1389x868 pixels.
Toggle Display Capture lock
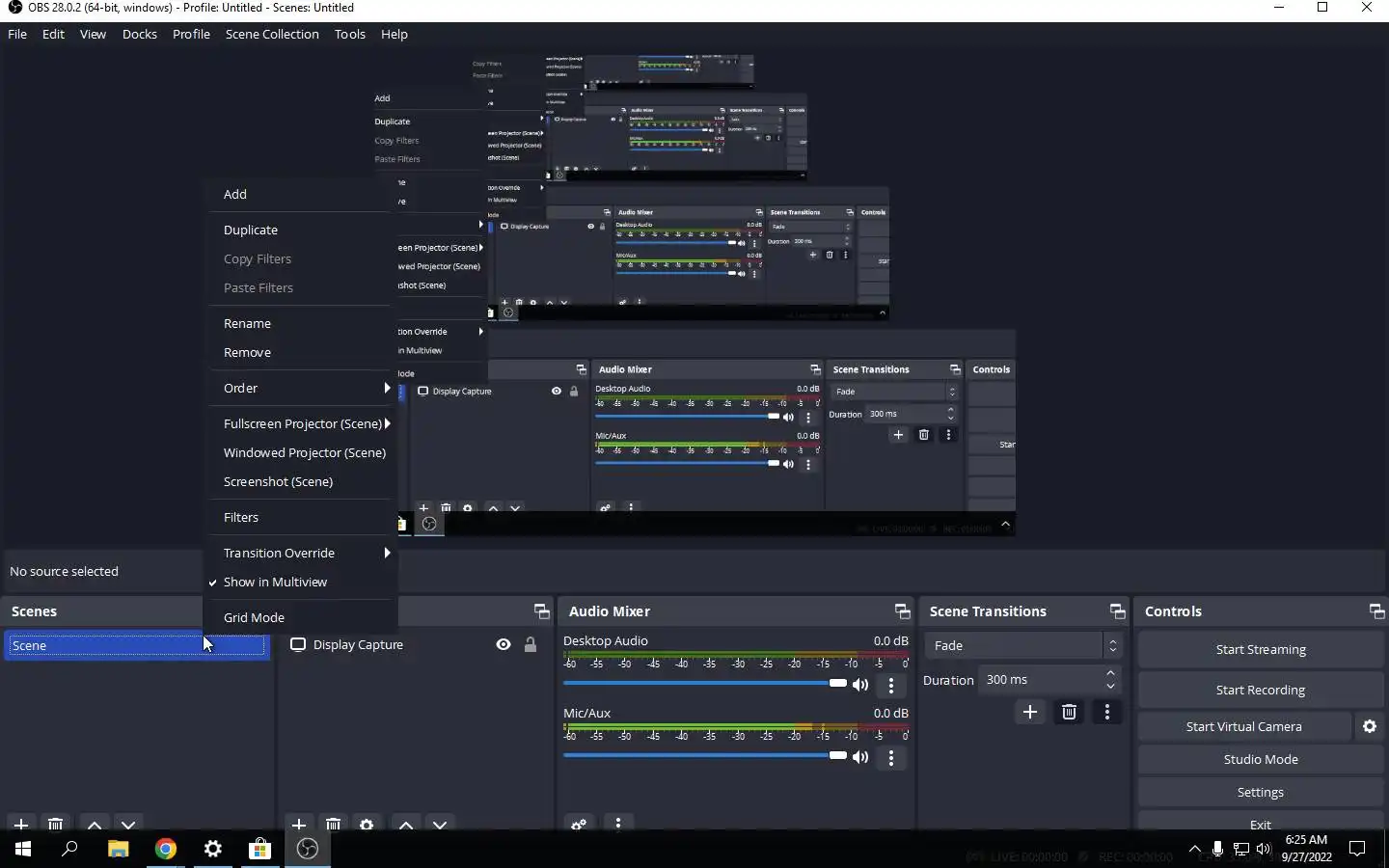tap(531, 644)
